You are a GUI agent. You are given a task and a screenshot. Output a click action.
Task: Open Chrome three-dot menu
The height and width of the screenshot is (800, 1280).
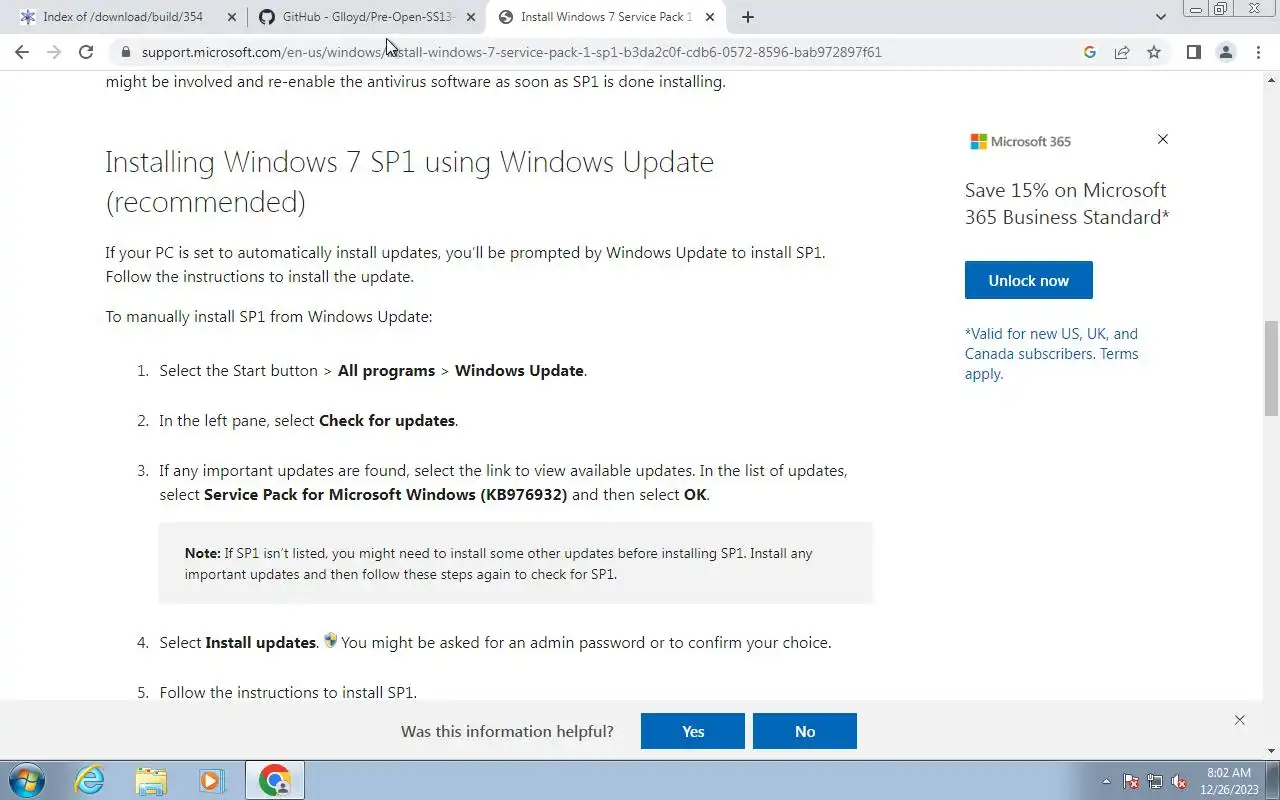(1257, 52)
